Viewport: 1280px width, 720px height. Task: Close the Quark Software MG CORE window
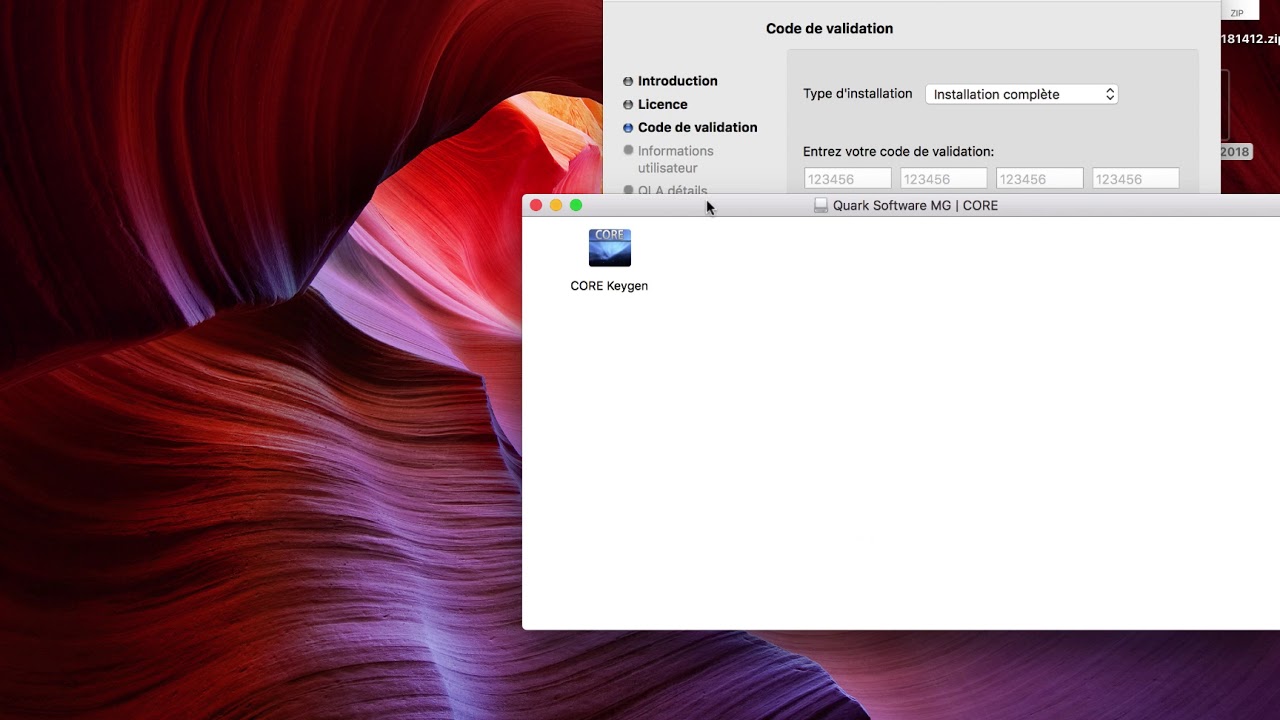click(536, 205)
